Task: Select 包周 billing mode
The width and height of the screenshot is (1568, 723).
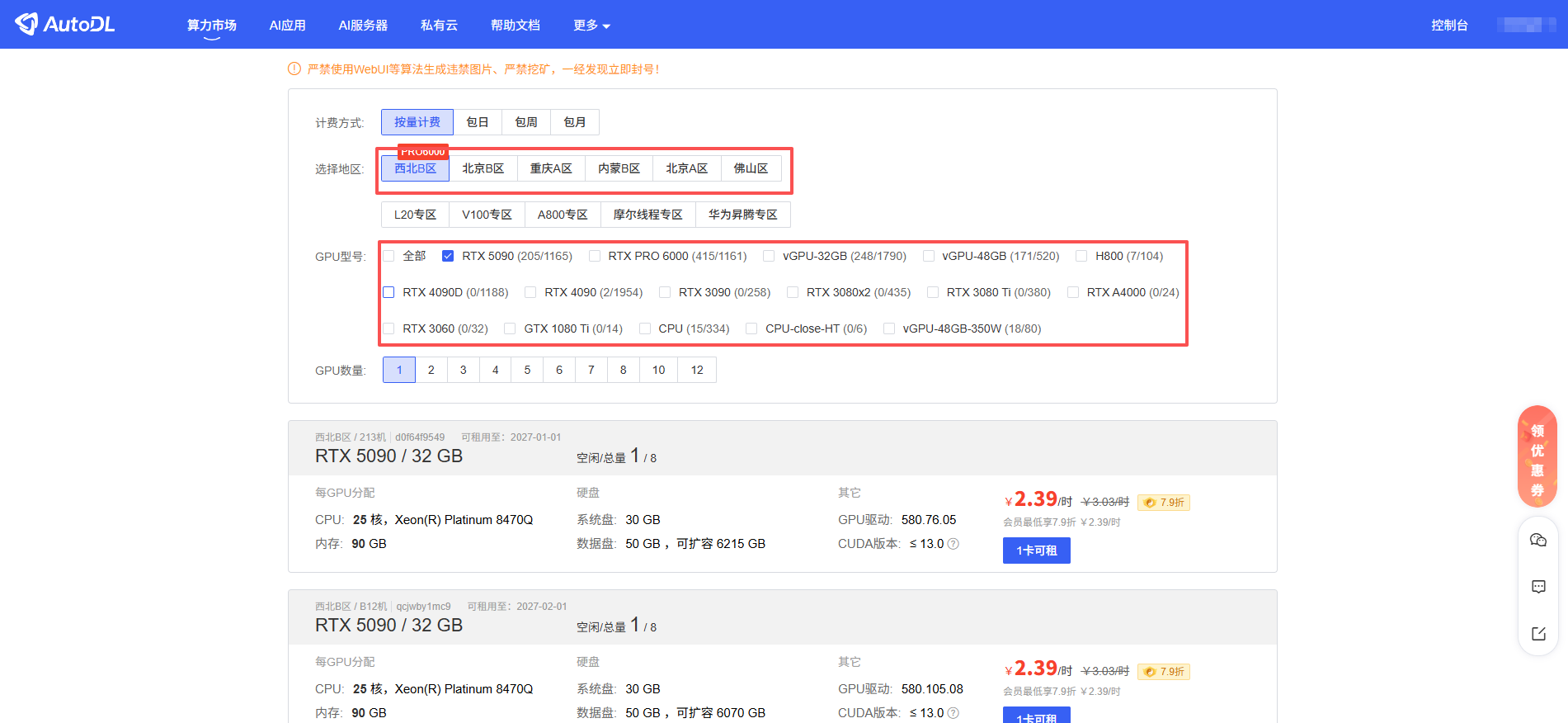Action: (x=526, y=122)
